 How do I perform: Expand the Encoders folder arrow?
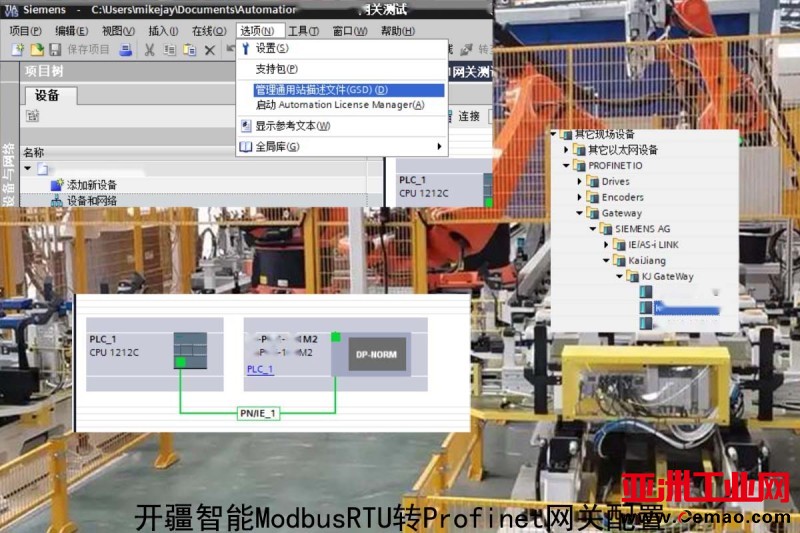coord(579,197)
